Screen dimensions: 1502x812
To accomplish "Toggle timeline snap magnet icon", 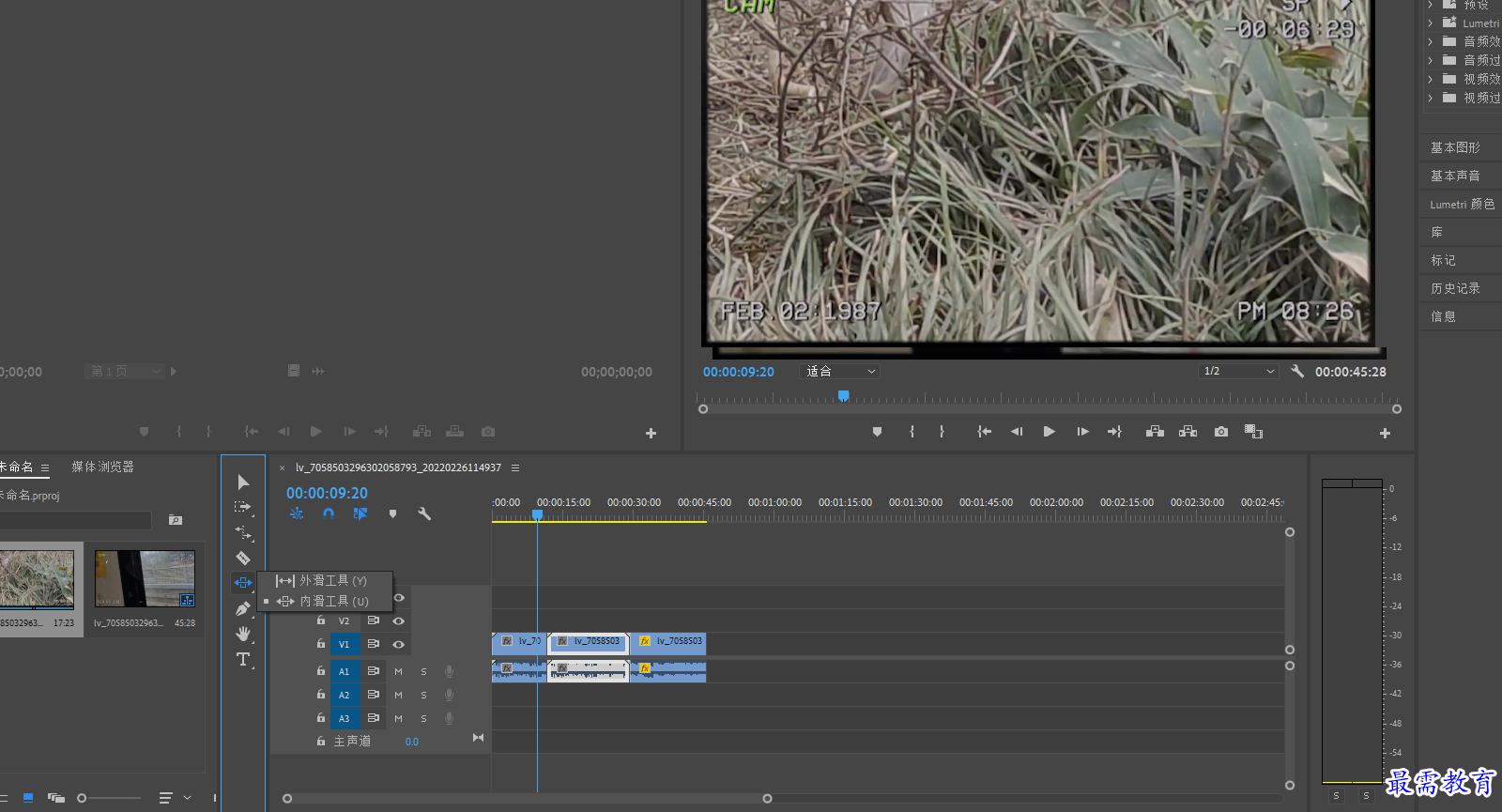I will coord(329,513).
